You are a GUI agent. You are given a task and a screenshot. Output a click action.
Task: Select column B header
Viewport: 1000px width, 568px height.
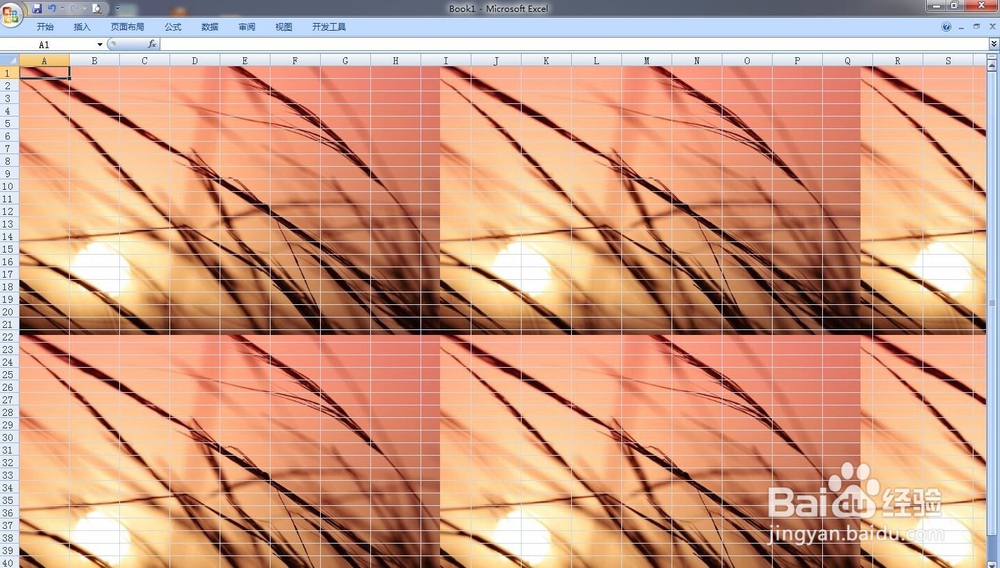[x=94, y=61]
